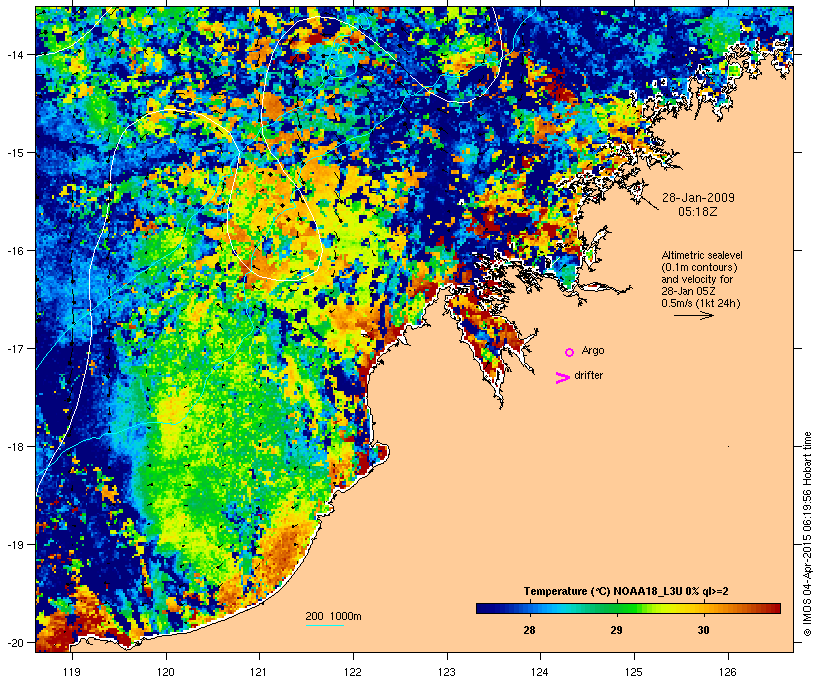
Task: Click the '28-Jan-2009' date text
Action: pyautogui.click(x=698, y=198)
